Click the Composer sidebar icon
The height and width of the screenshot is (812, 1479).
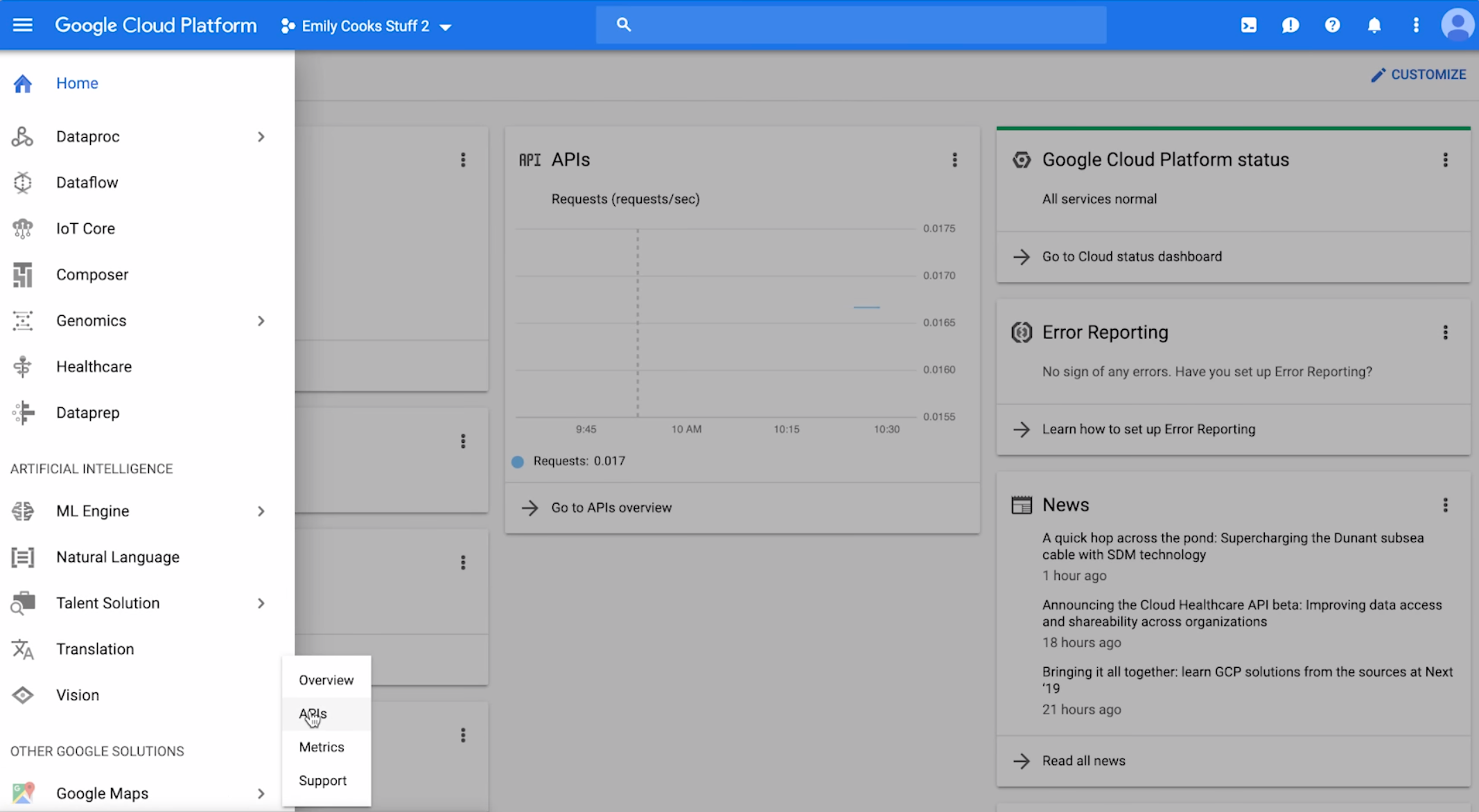point(22,274)
